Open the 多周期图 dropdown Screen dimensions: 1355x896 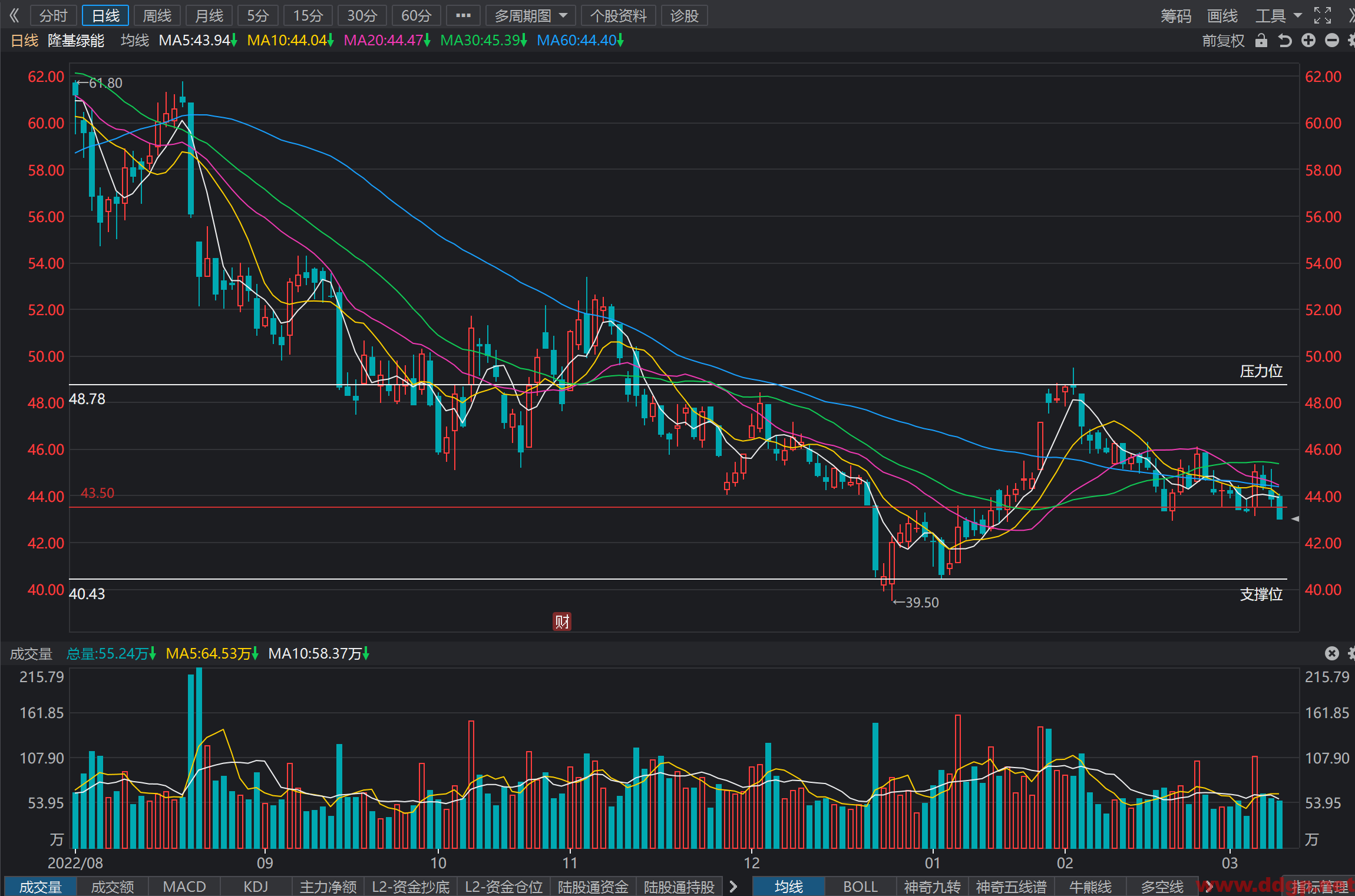(530, 15)
